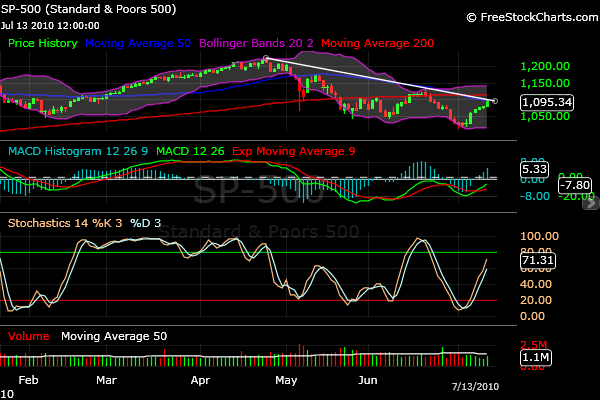The height and width of the screenshot is (400, 600).
Task: Click the 1.1M volume value tag
Action: (x=536, y=358)
